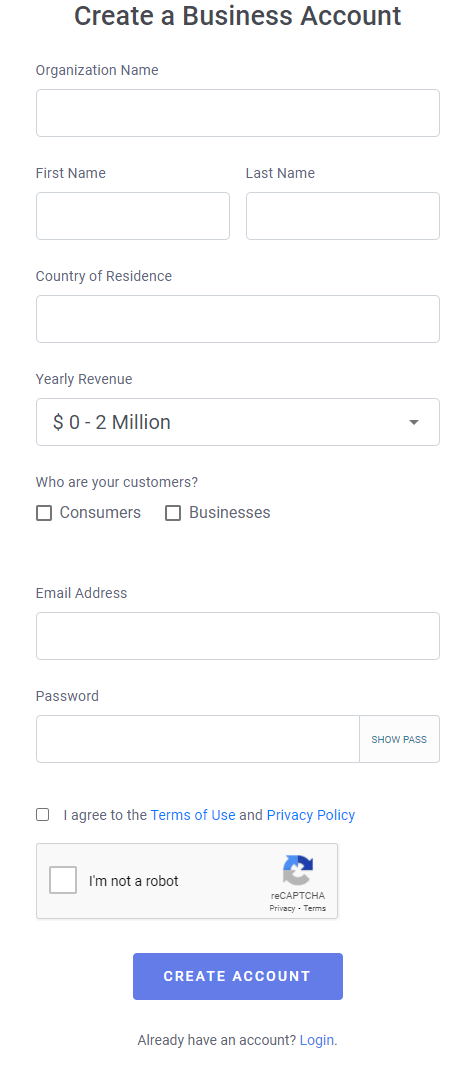Focus the Organization Name field
Screen dimensions: 462x1065
coord(238,113)
